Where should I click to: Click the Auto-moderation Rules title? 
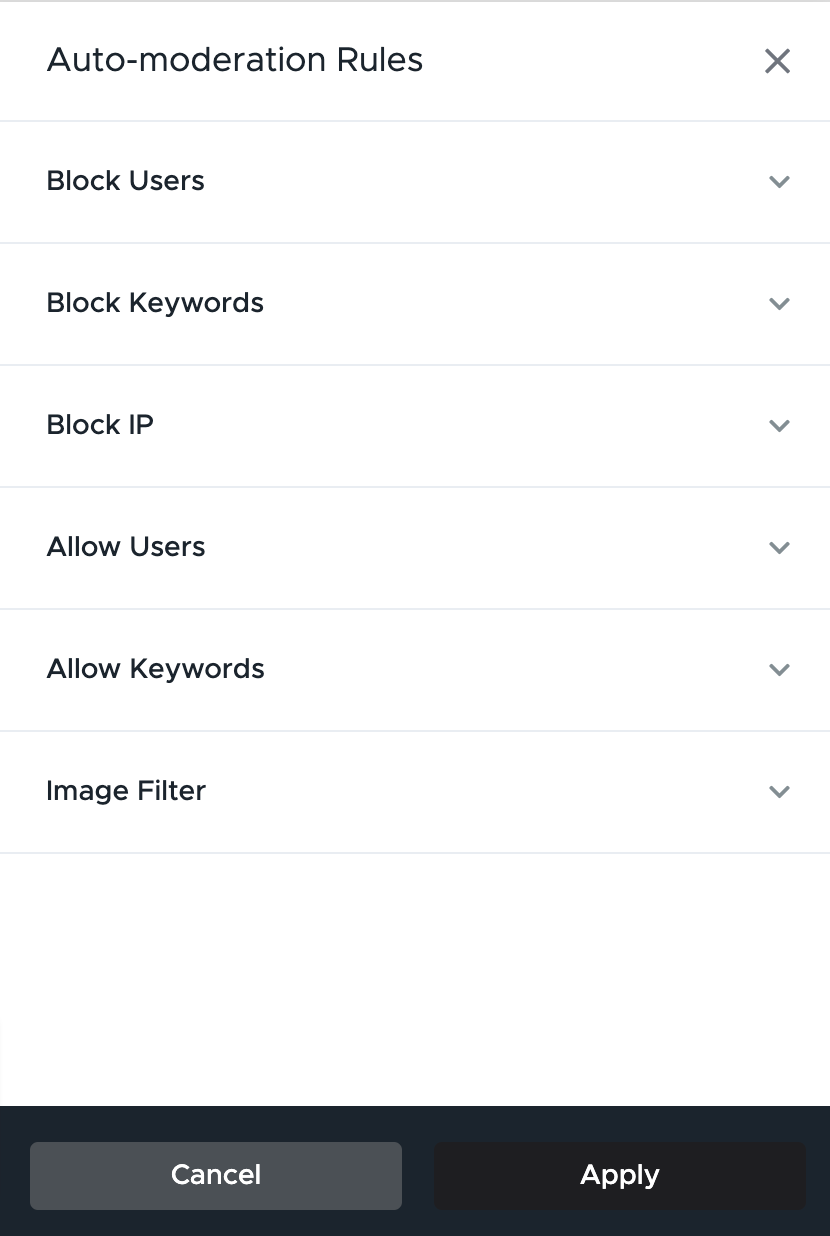click(234, 60)
